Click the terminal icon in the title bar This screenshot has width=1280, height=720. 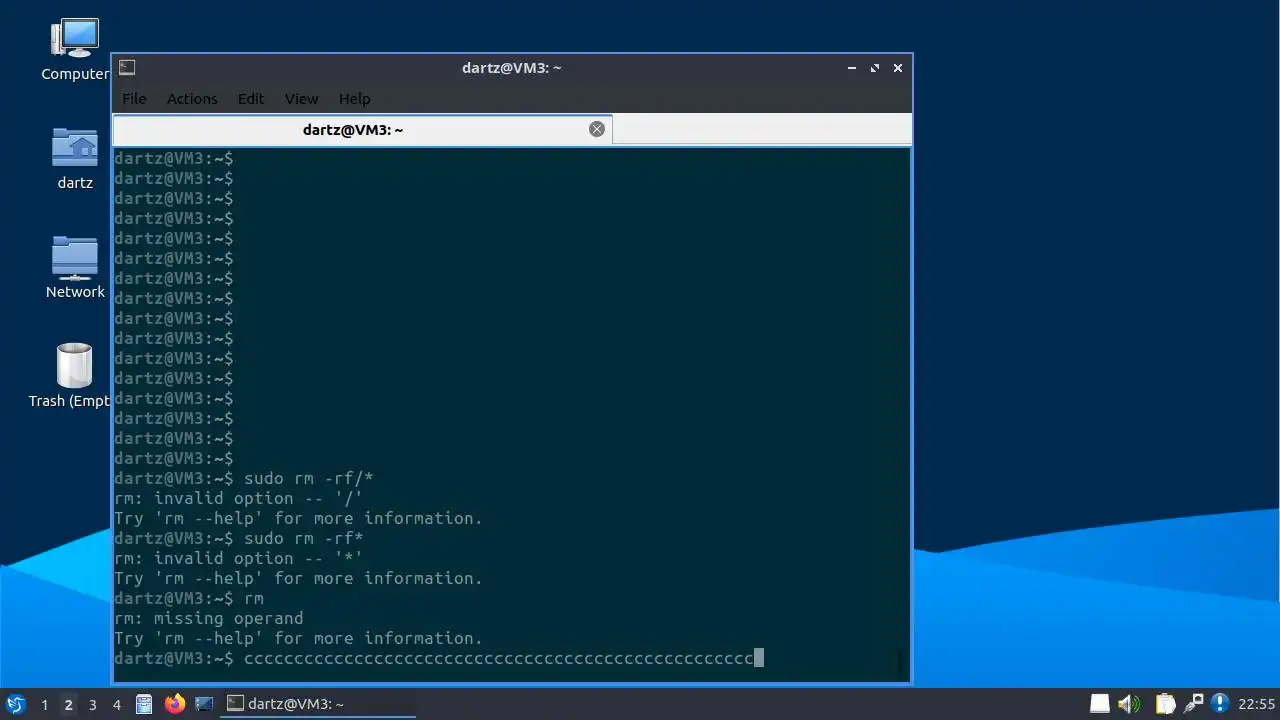(127, 68)
